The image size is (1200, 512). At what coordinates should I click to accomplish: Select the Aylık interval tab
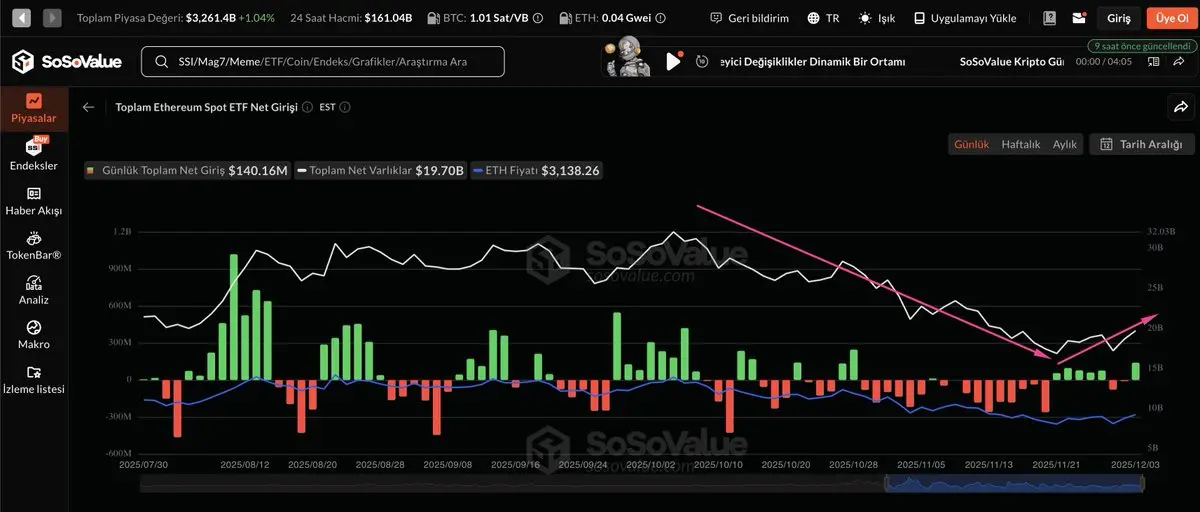point(1065,144)
